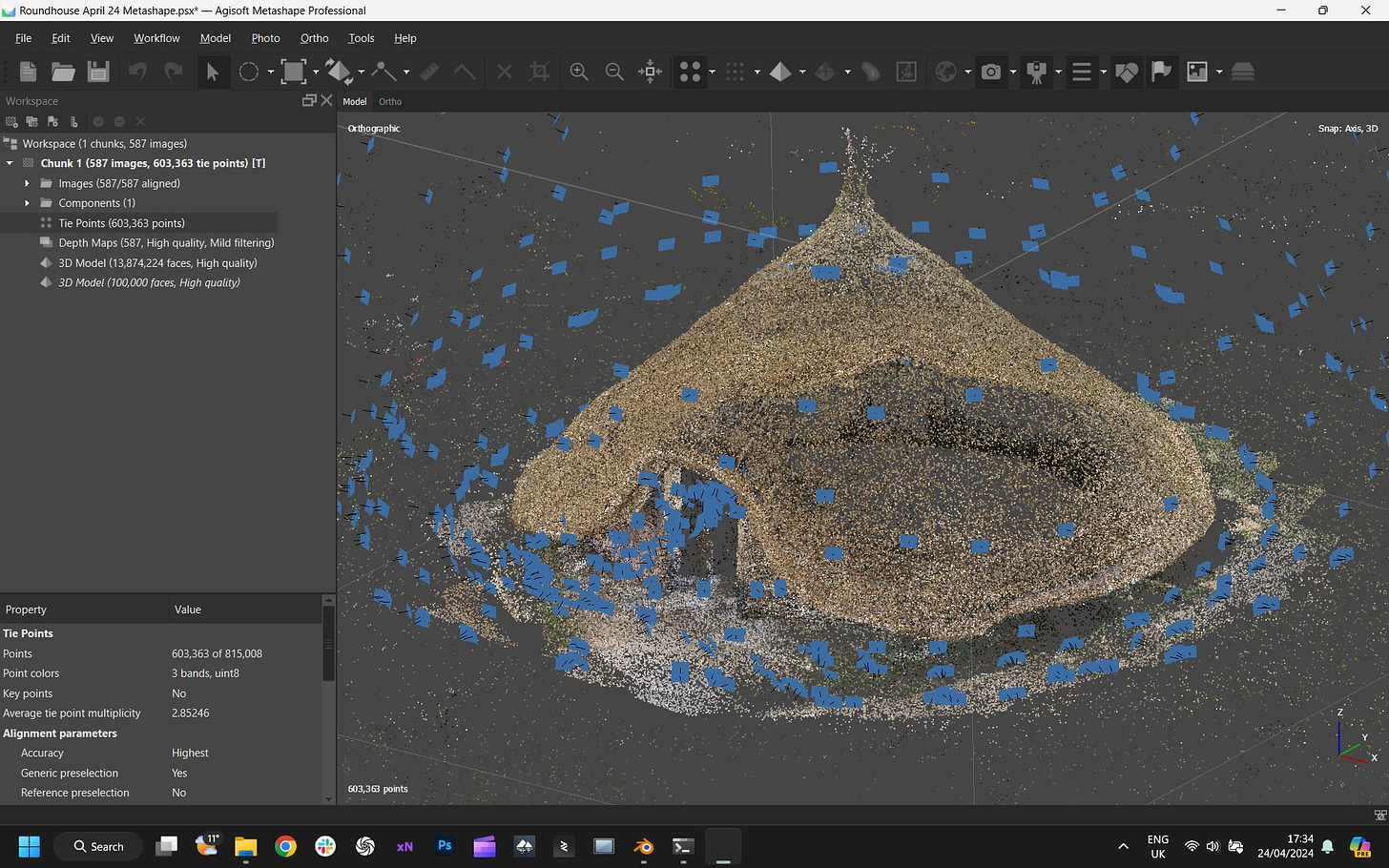Click the Delete Selection X icon
Viewport: 1389px width, 868px height.
(505, 72)
